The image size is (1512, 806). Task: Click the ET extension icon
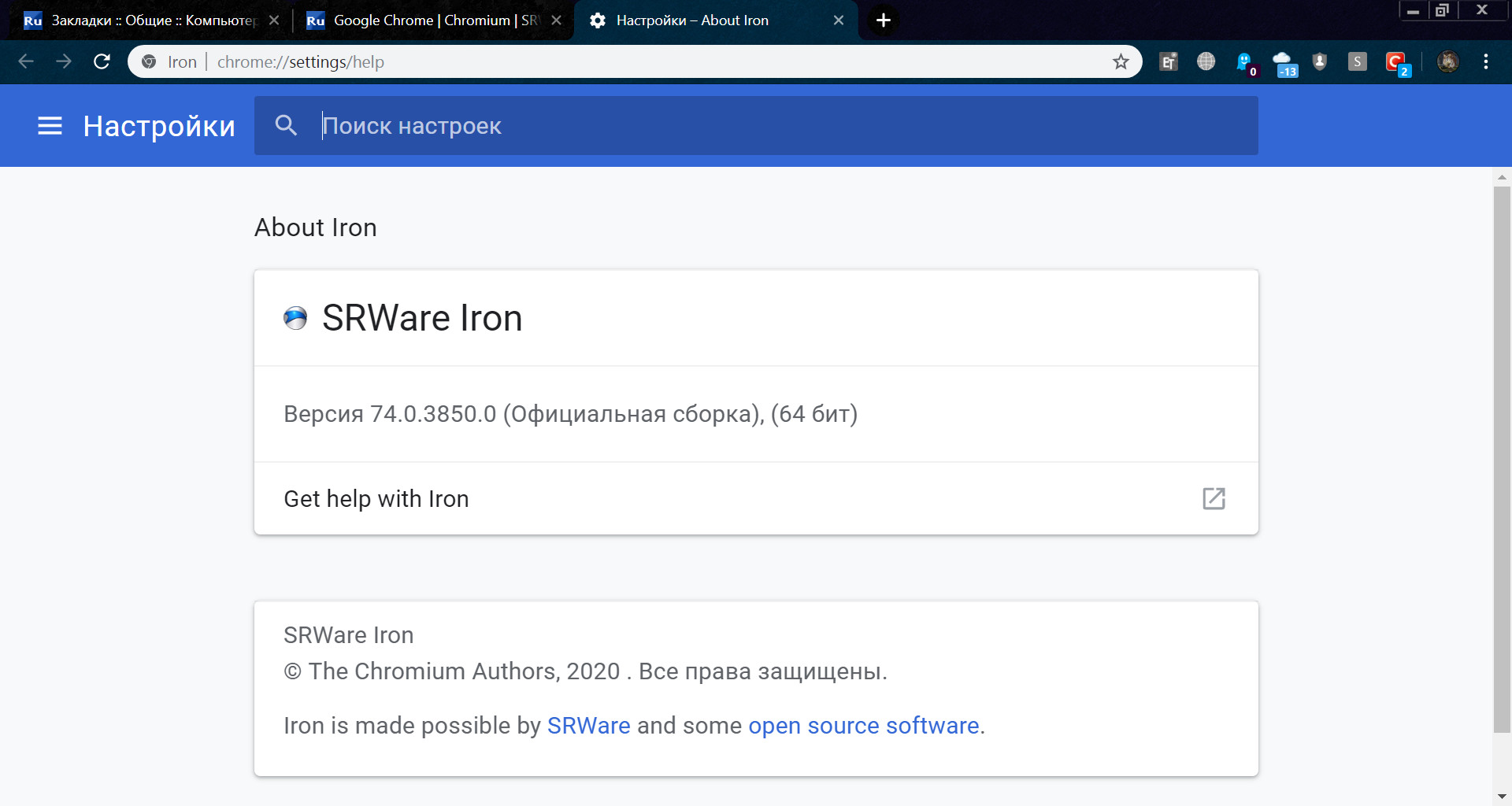(1168, 62)
